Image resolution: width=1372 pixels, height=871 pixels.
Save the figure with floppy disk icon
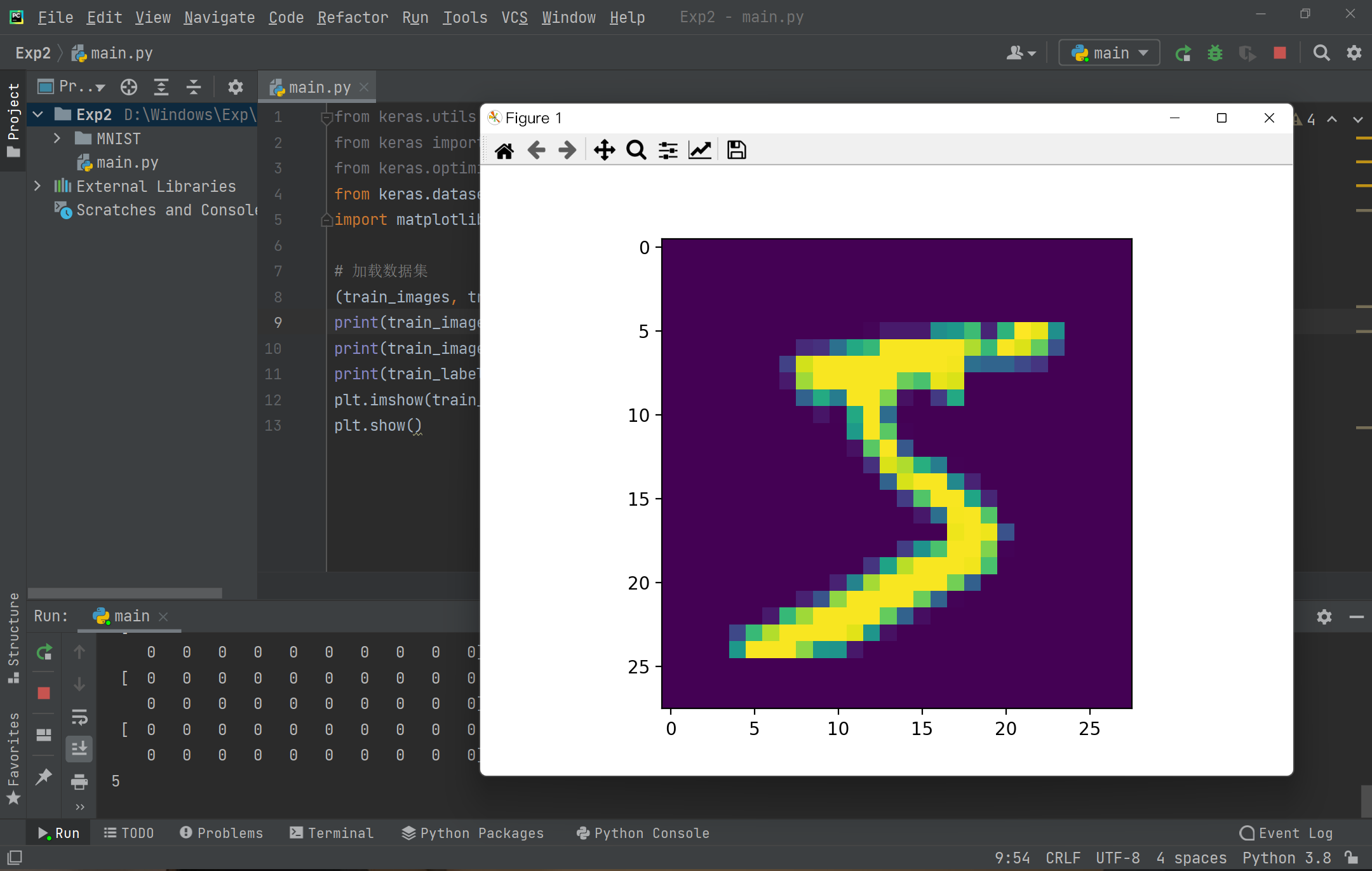pos(736,151)
